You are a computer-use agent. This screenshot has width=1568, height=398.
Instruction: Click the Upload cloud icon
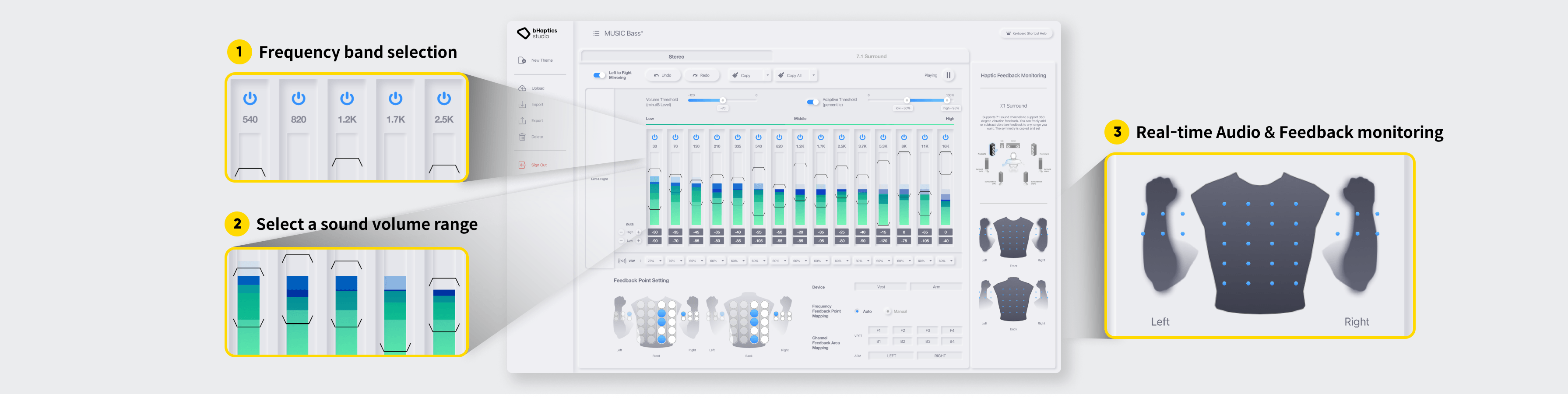[522, 88]
